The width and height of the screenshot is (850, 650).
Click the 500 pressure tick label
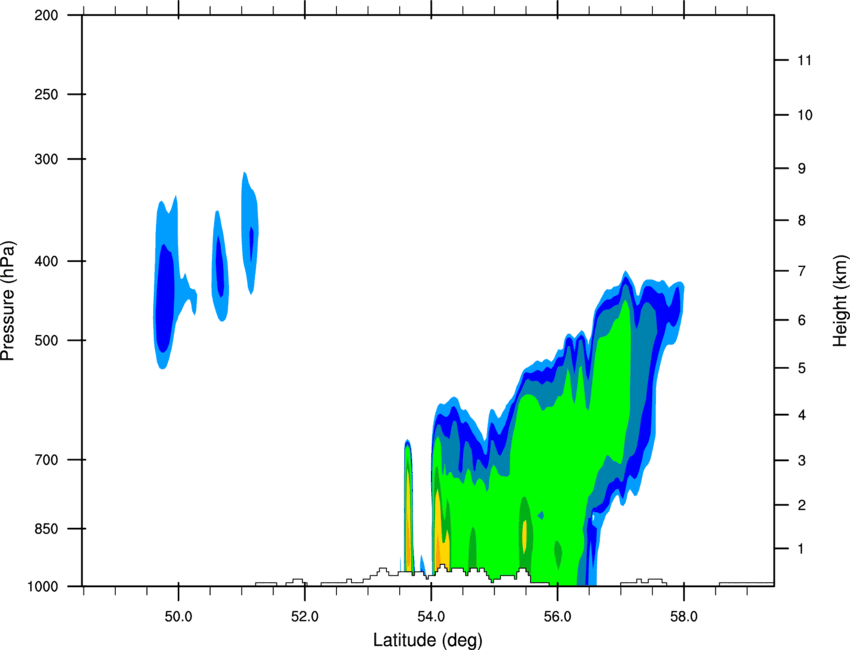(46, 340)
